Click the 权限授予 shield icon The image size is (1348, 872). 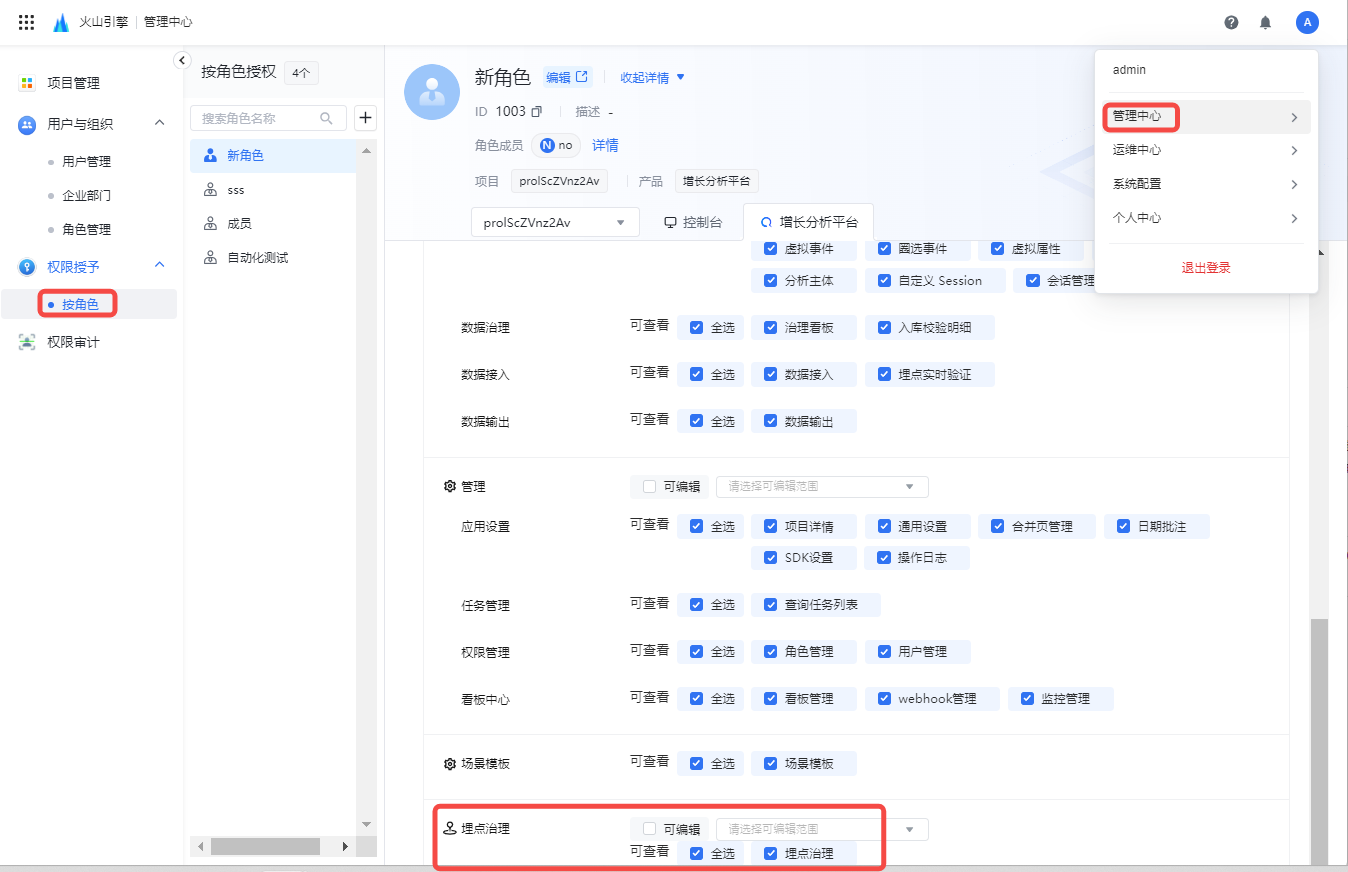pyautogui.click(x=28, y=266)
